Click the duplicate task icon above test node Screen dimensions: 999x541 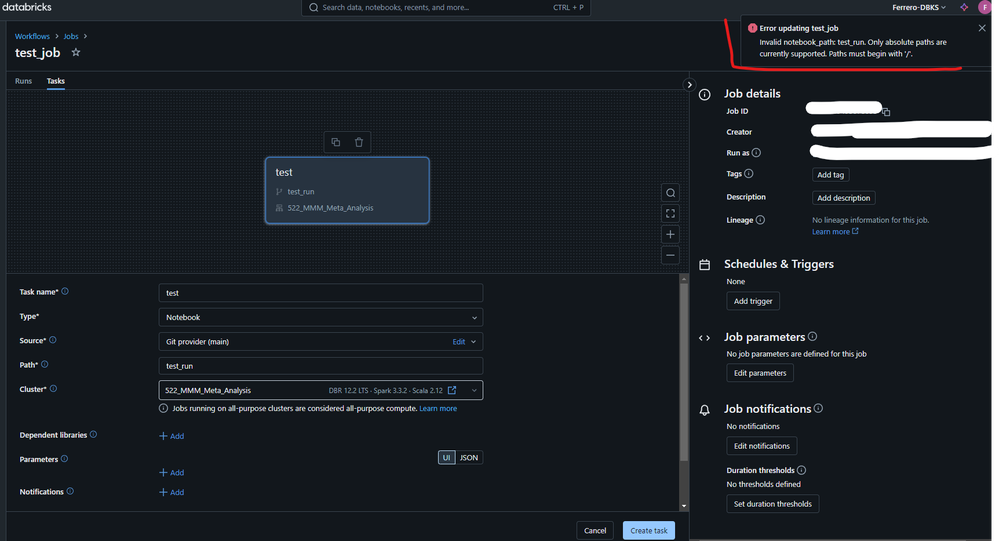point(336,142)
